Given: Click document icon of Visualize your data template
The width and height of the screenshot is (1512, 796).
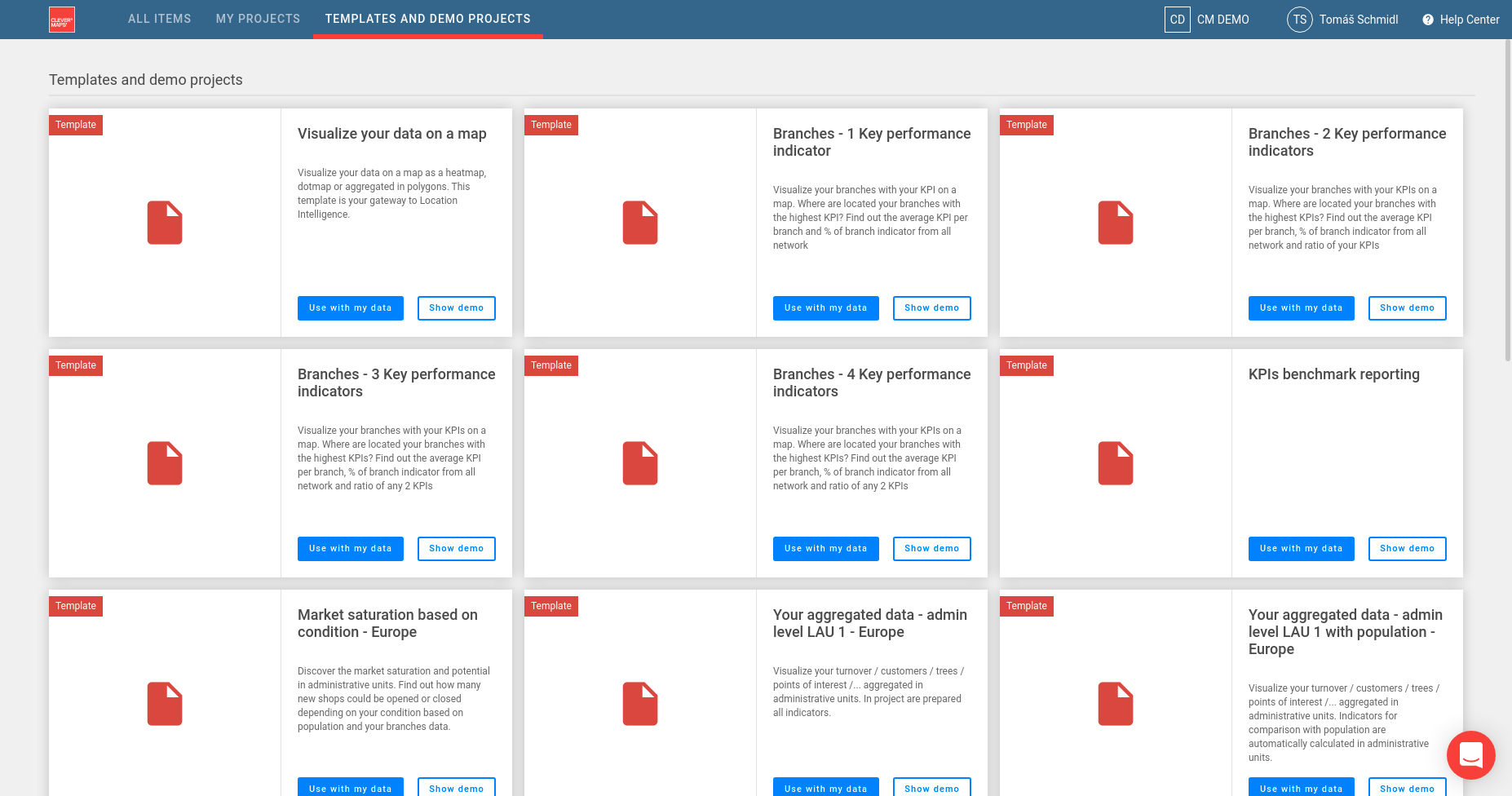Looking at the screenshot, I should coord(165,223).
